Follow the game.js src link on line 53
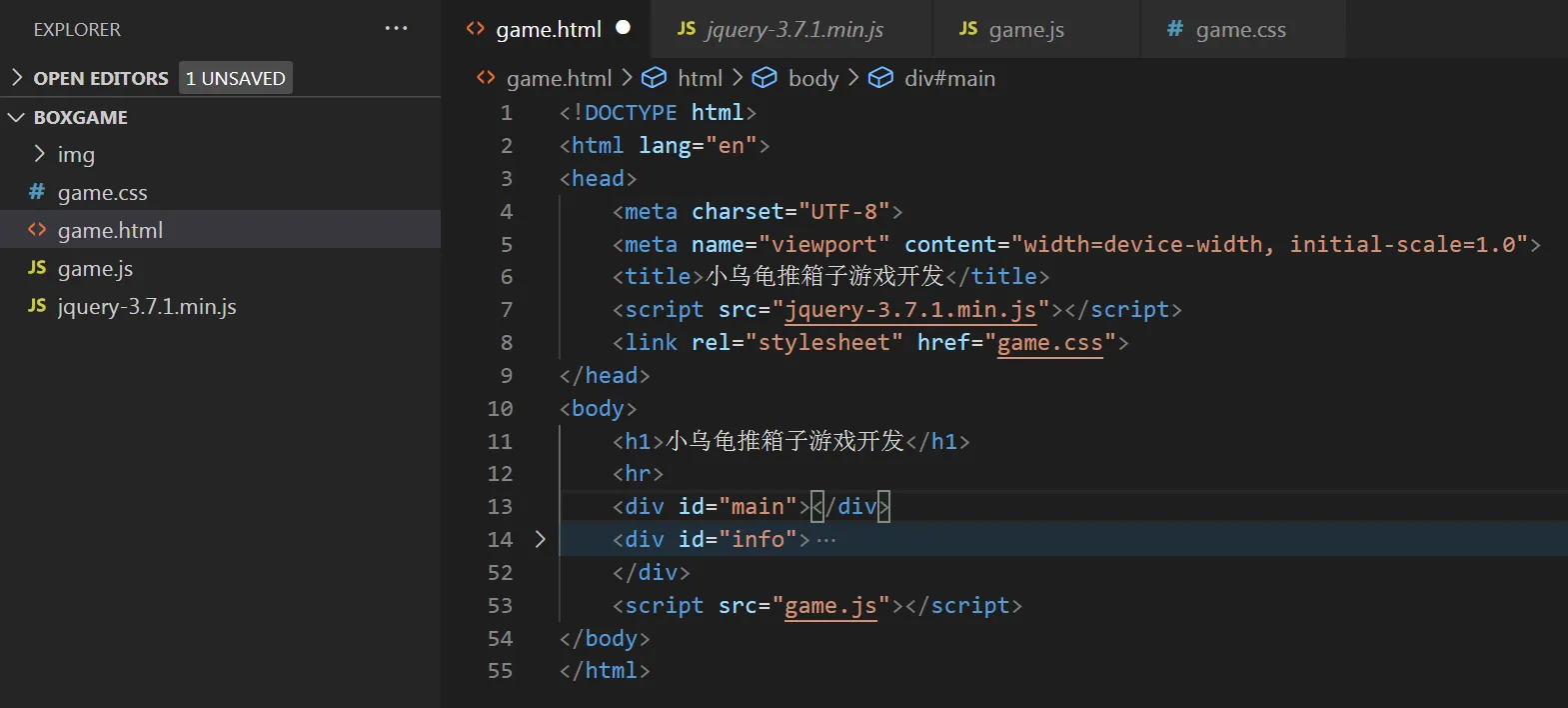Viewport: 1568px width, 708px height. click(830, 606)
